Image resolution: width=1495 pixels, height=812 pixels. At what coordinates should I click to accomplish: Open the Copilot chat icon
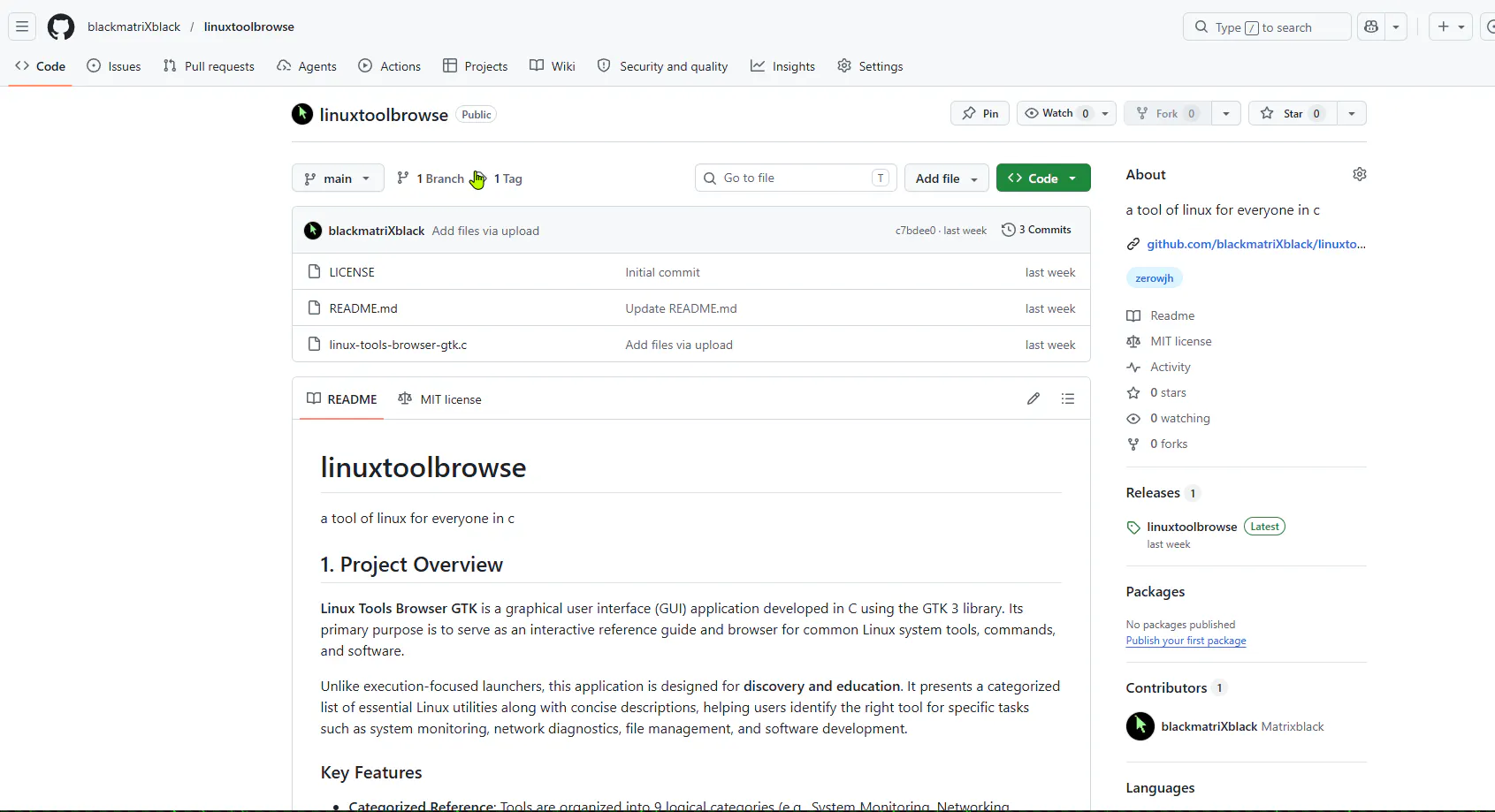1371,27
